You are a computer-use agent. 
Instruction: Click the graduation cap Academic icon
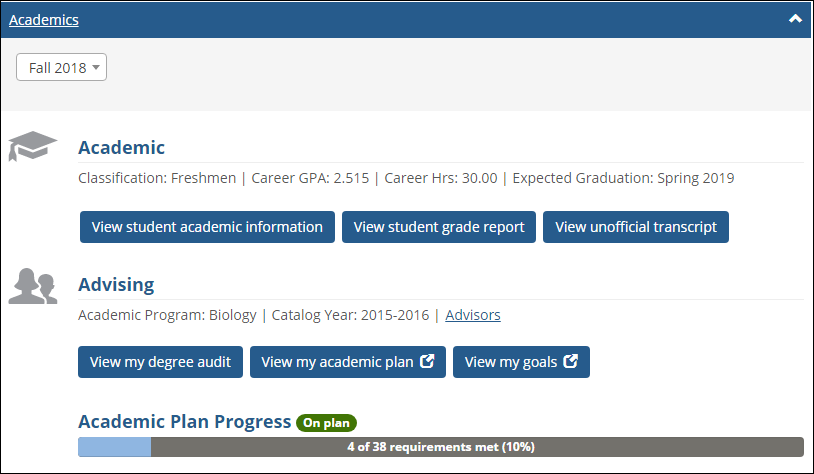point(33,146)
